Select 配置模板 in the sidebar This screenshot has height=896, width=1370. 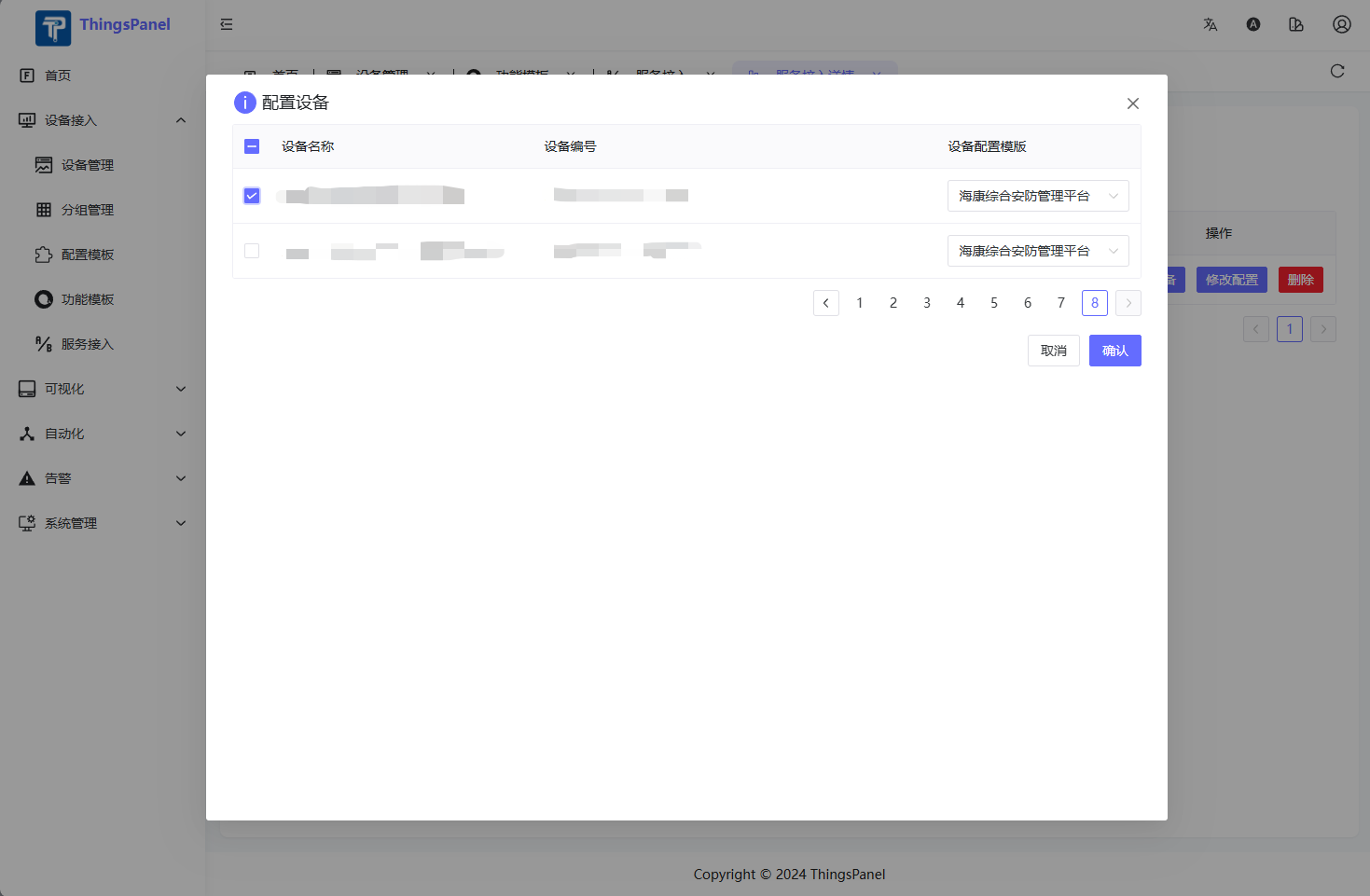[x=88, y=254]
